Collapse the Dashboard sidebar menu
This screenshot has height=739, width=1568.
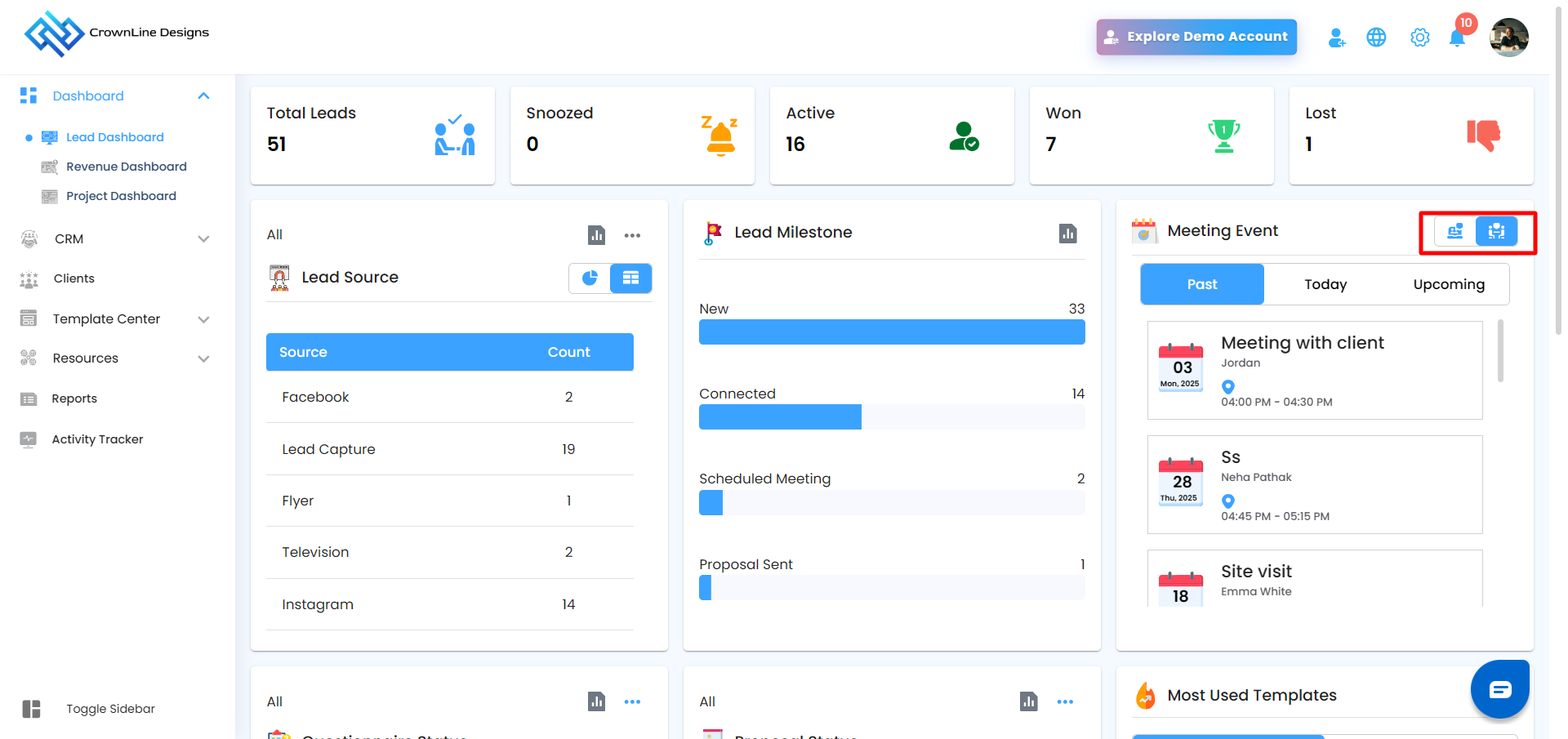[x=203, y=96]
